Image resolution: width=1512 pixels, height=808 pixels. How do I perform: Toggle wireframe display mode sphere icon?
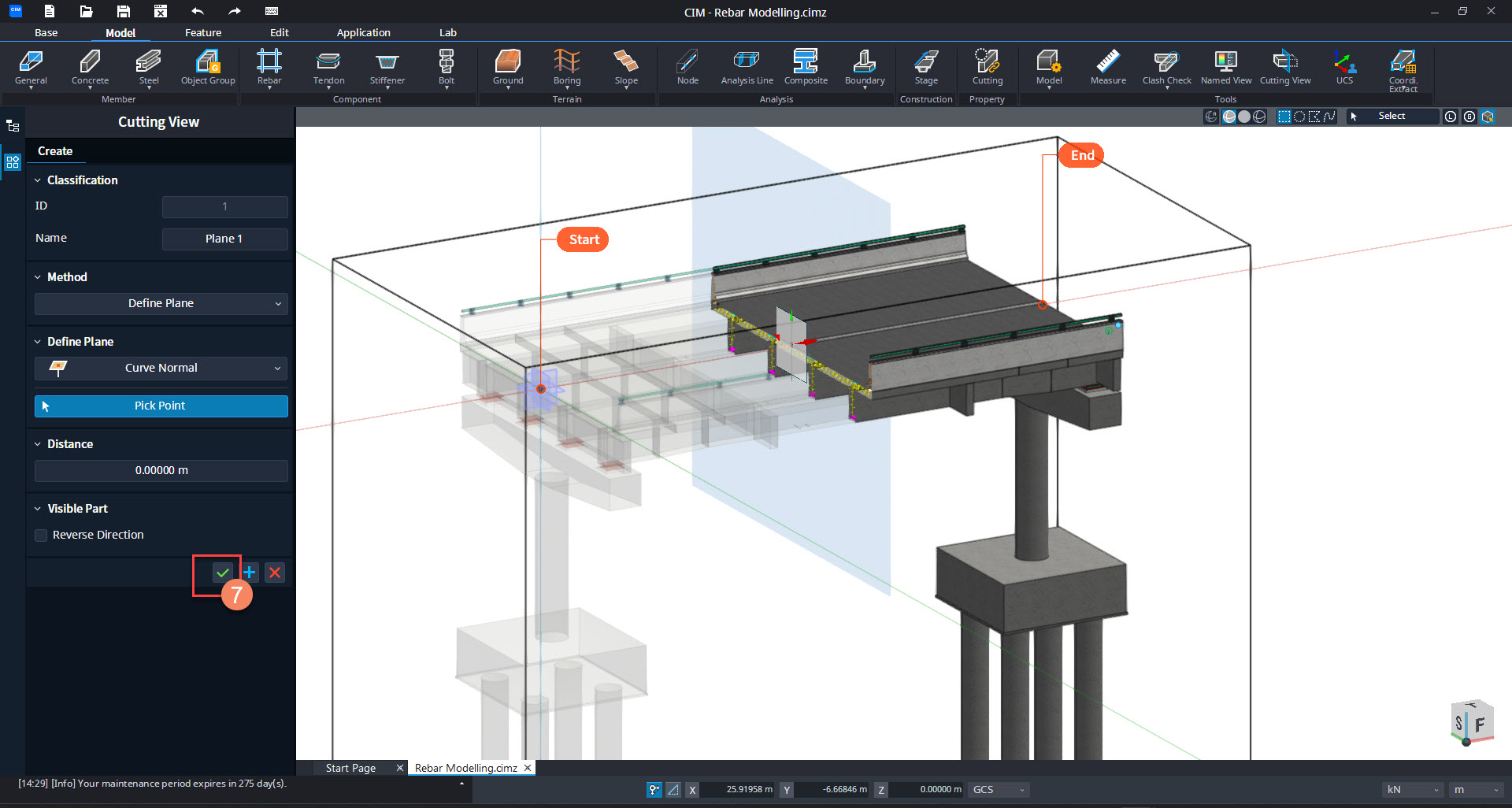click(1259, 117)
